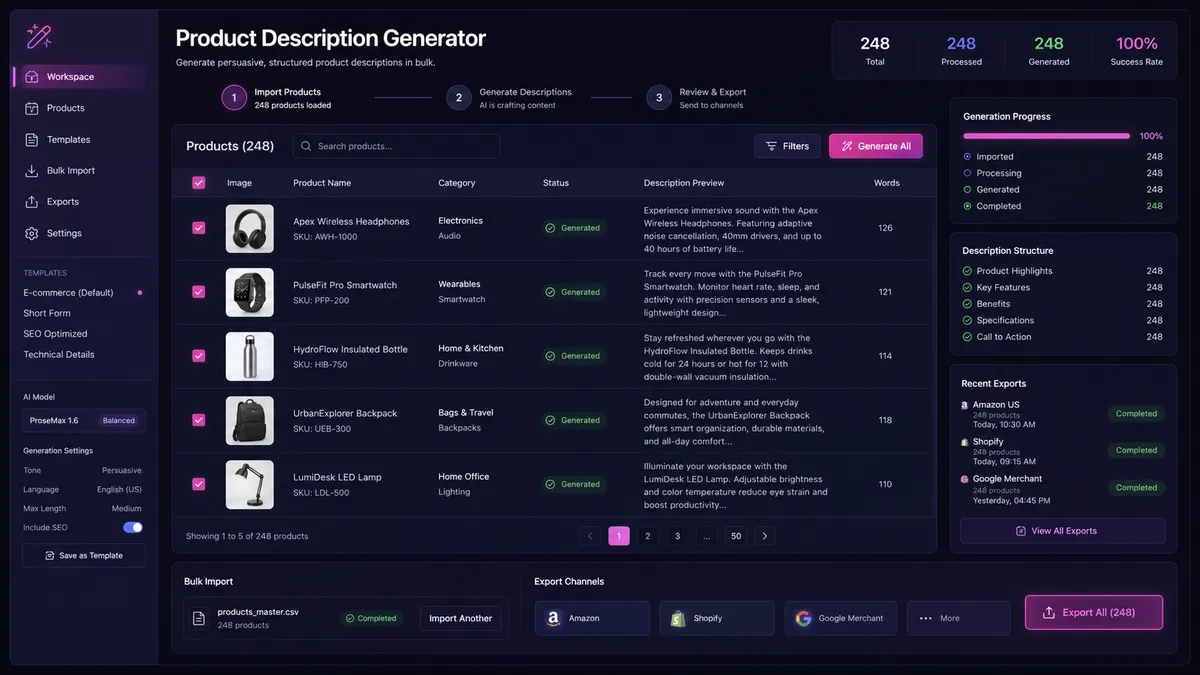The height and width of the screenshot is (675, 1200).
Task: Uncheck the UrbanExplorer Backpack row checkbox
Action: (x=198, y=420)
